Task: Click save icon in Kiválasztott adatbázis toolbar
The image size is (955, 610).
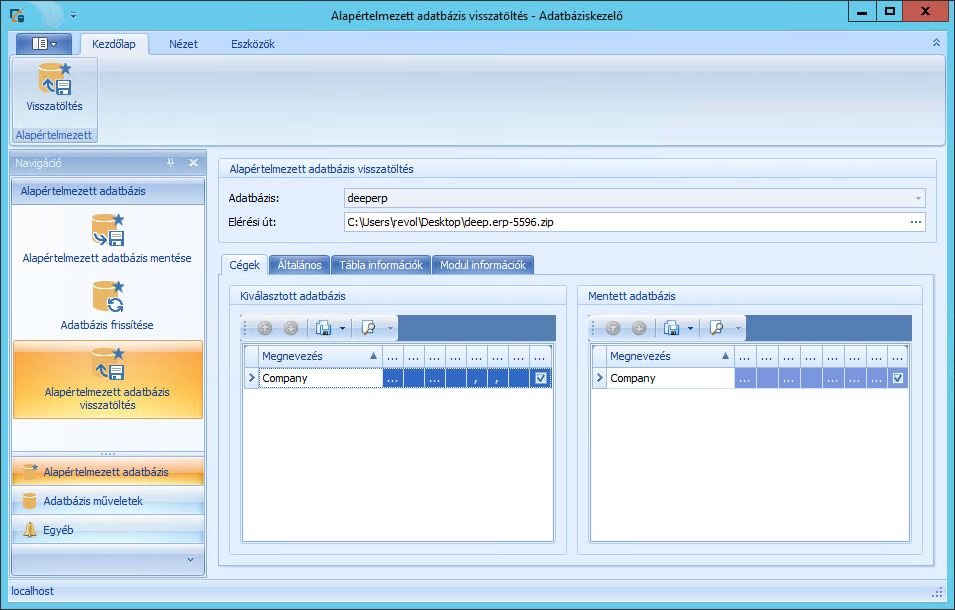Action: (x=323, y=328)
